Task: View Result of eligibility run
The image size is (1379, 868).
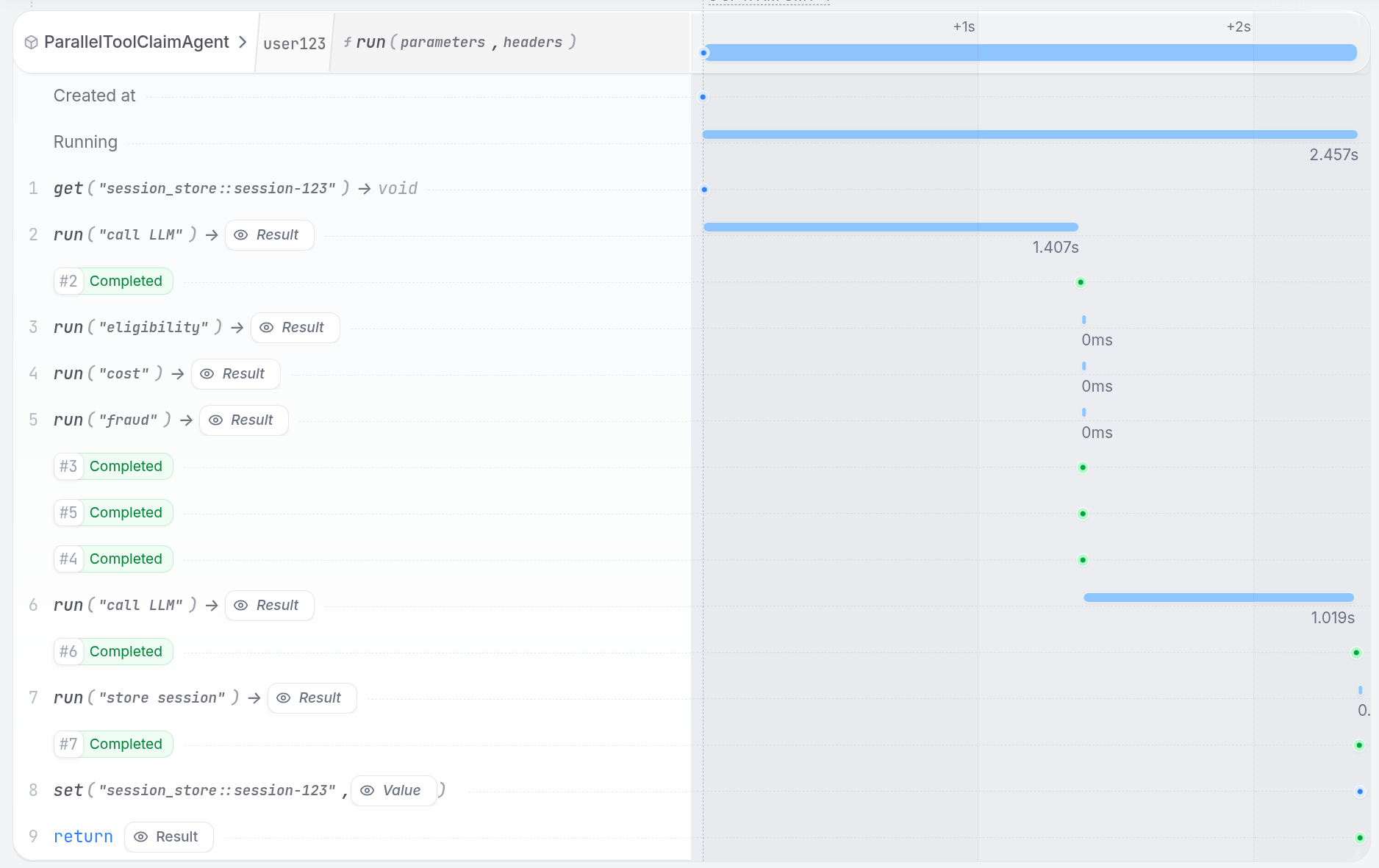Action: click(295, 328)
